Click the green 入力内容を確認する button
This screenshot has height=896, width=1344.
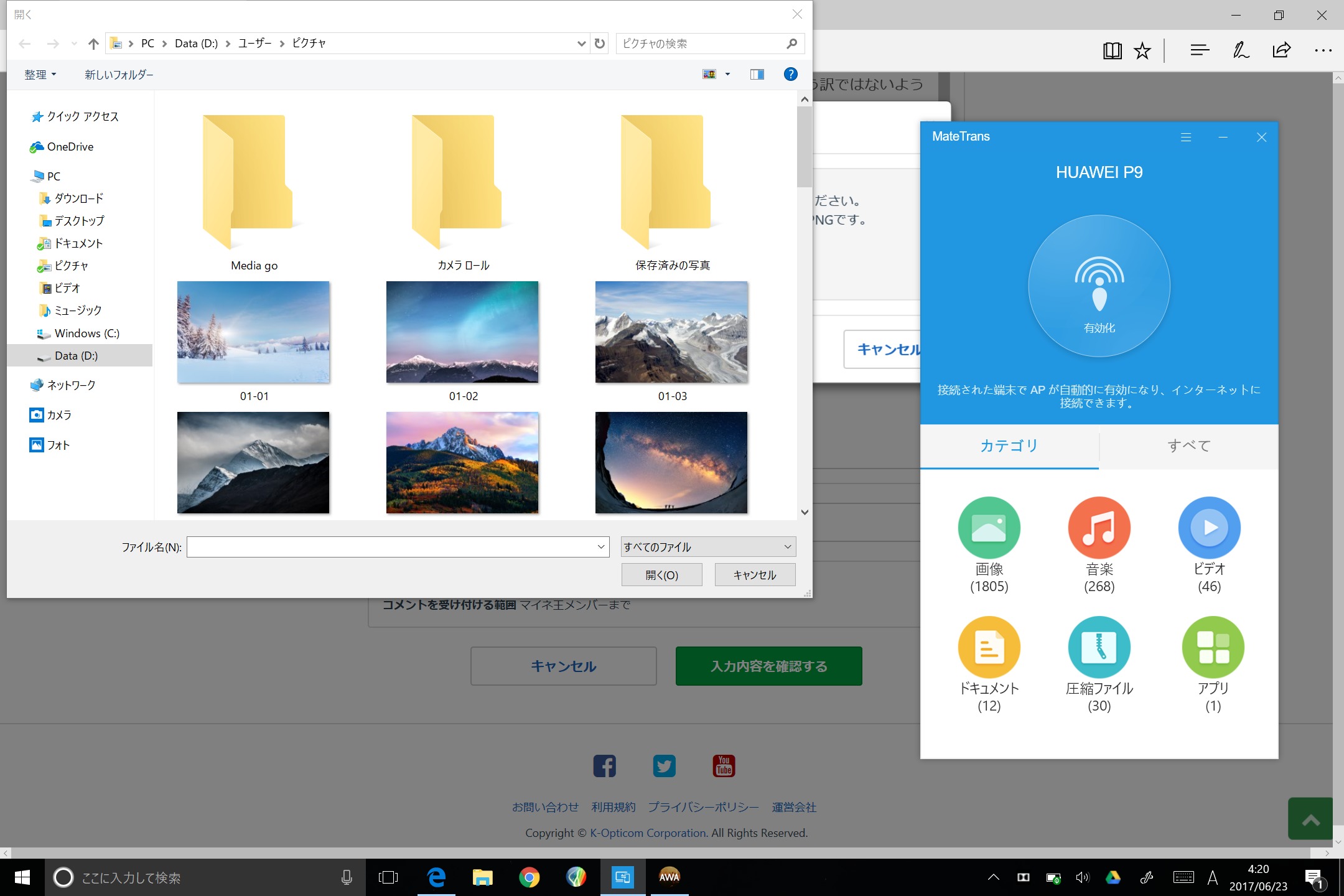[x=768, y=666]
